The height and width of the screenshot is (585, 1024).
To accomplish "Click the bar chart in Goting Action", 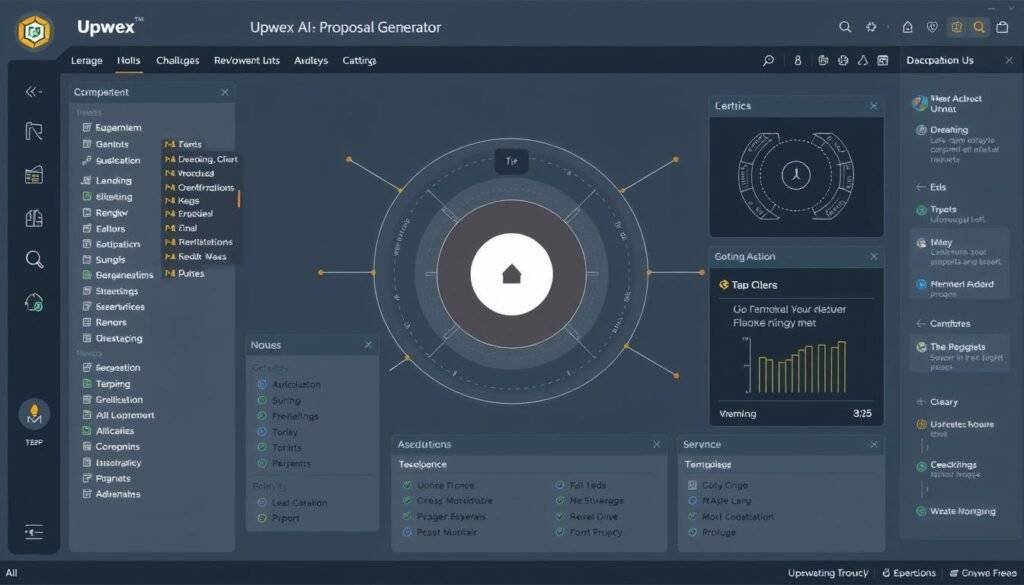I will point(795,367).
